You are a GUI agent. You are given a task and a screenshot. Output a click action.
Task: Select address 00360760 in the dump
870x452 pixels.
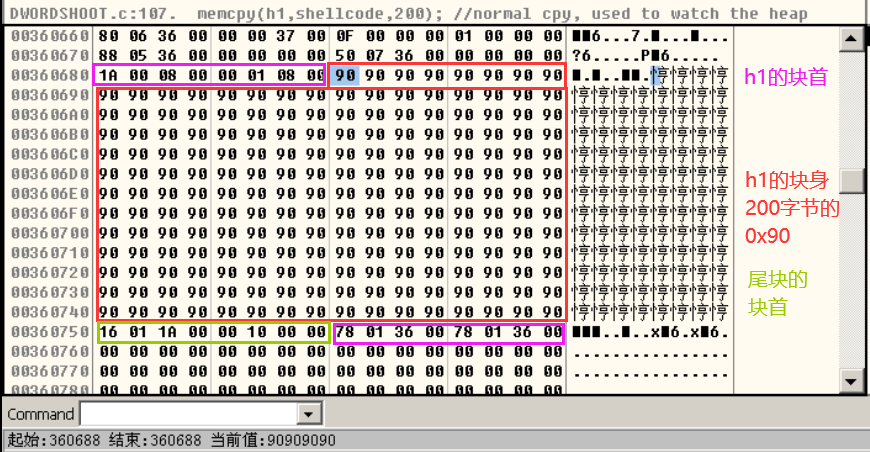point(50,352)
